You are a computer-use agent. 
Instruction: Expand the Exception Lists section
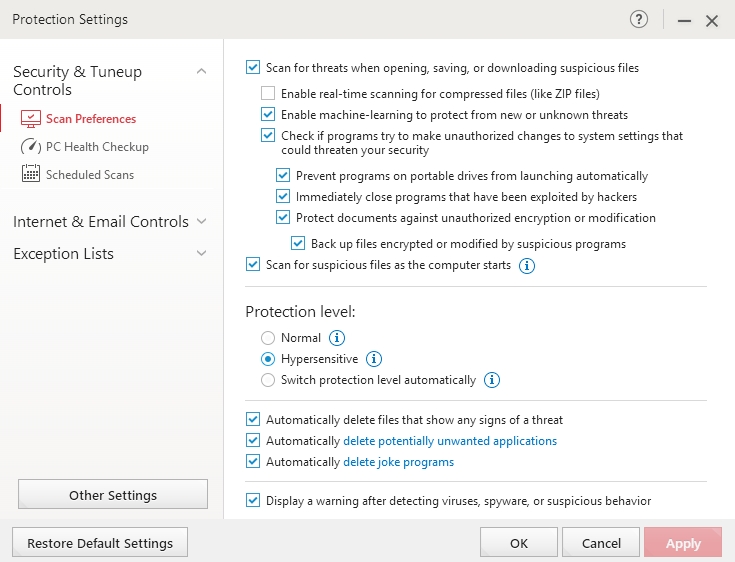(x=201, y=254)
